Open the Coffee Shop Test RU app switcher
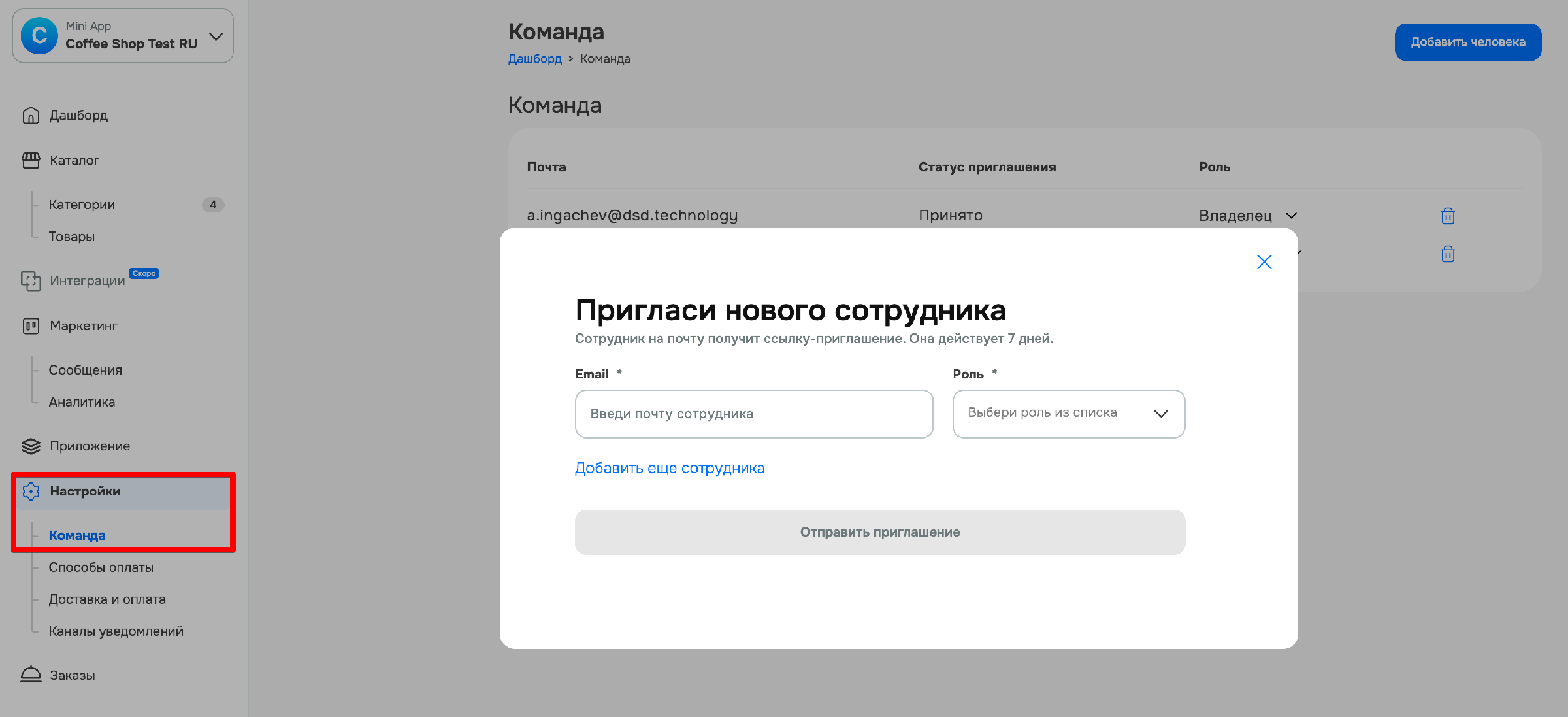The height and width of the screenshot is (717, 1568). click(x=123, y=36)
